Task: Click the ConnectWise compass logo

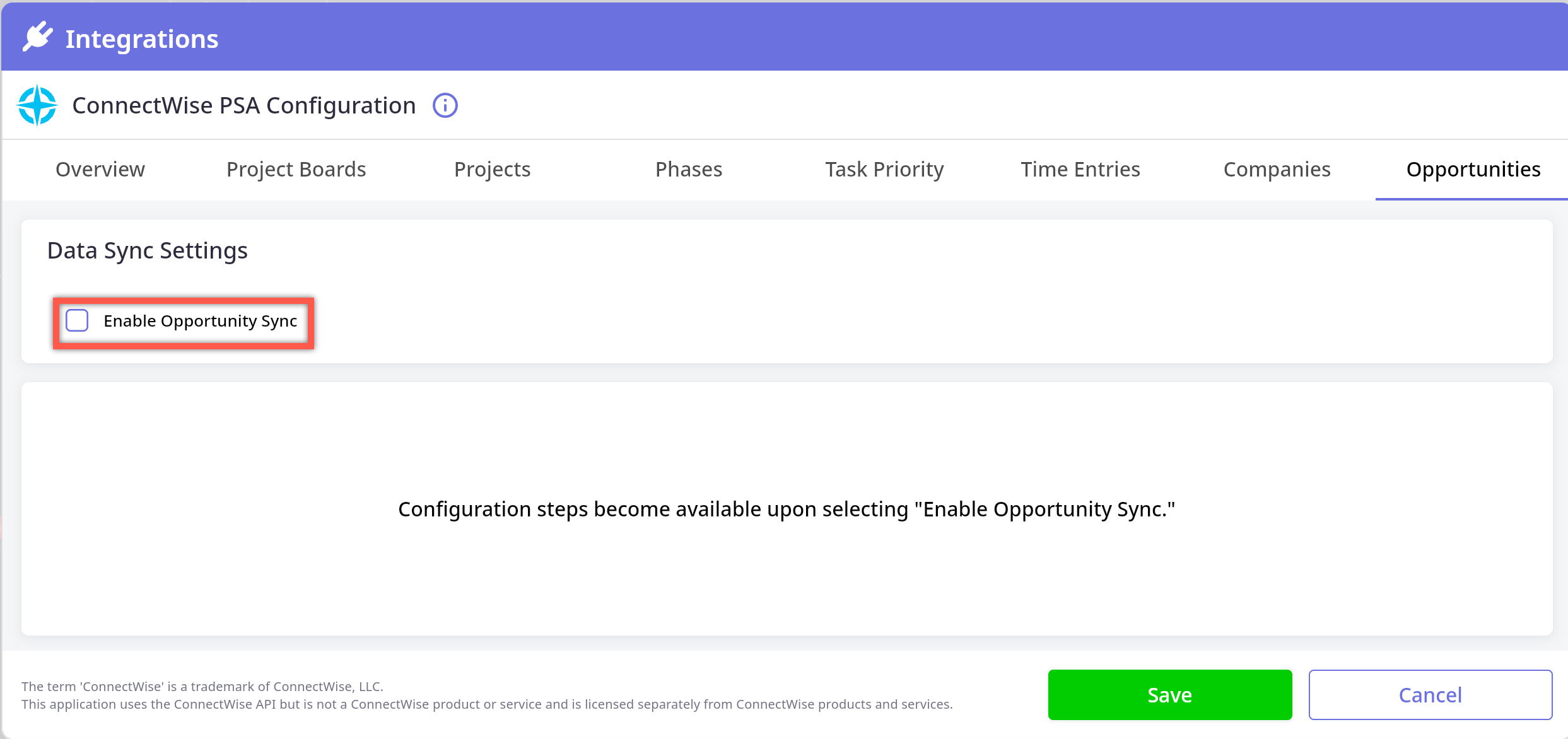Action: click(x=37, y=105)
